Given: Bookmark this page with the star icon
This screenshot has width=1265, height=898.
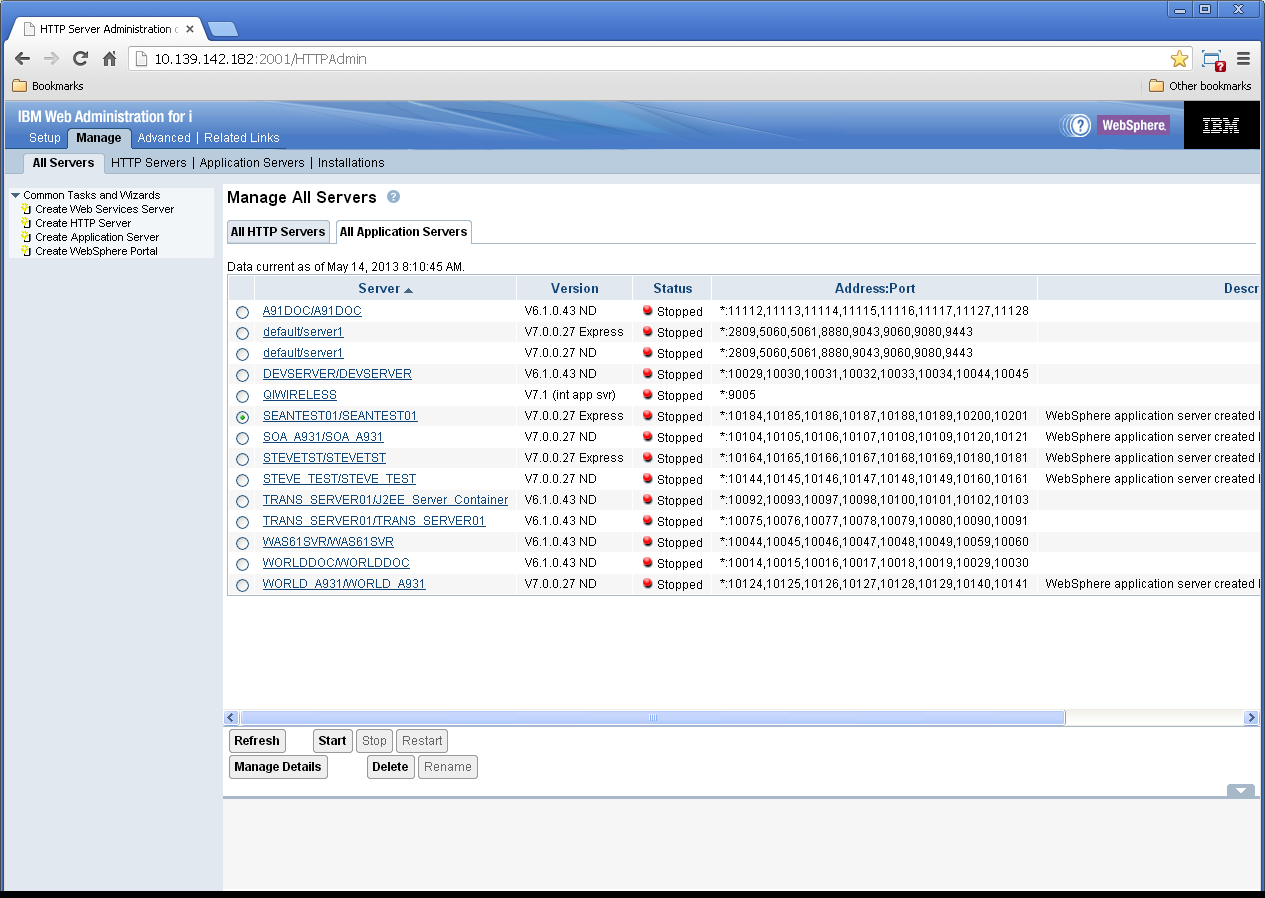Looking at the screenshot, I should tap(1180, 59).
